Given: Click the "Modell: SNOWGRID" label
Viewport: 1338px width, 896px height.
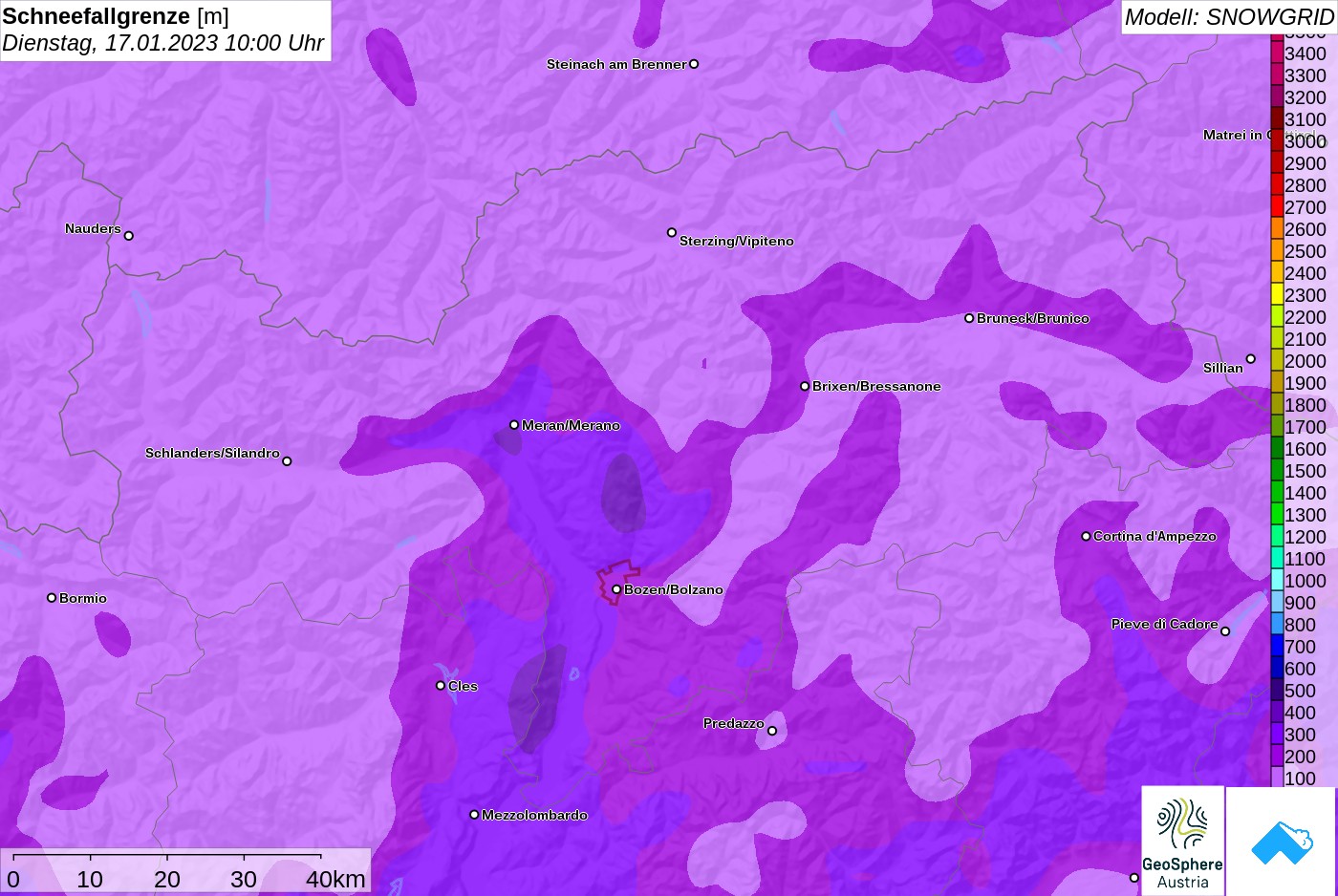Looking at the screenshot, I should pos(1229,16).
